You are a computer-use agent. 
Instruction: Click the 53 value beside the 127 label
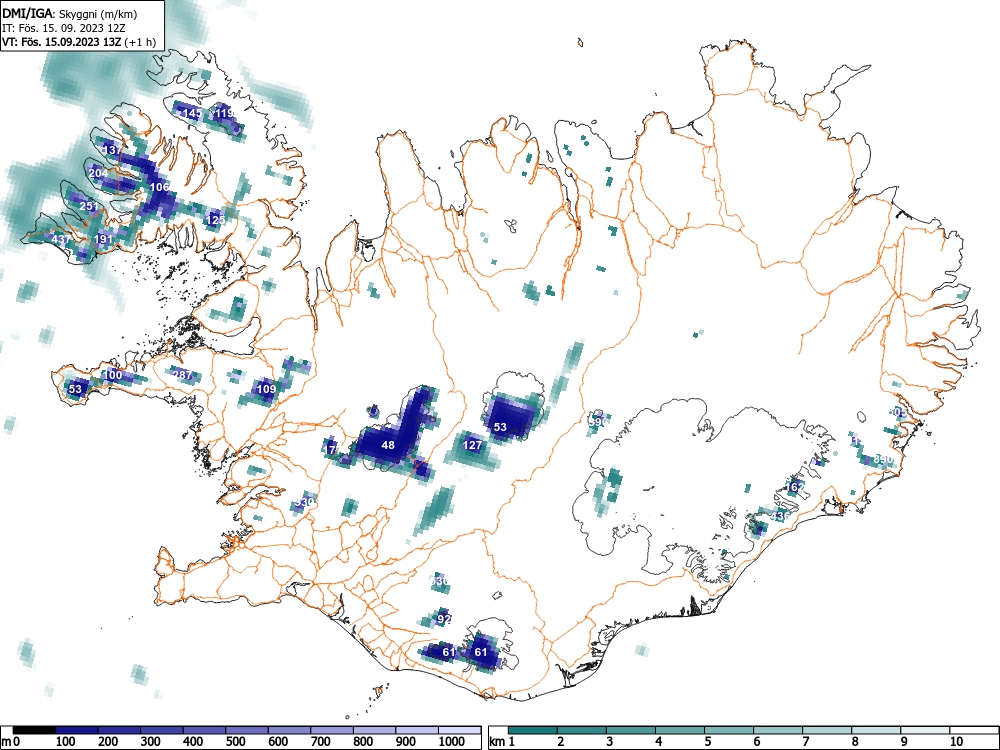click(x=500, y=427)
